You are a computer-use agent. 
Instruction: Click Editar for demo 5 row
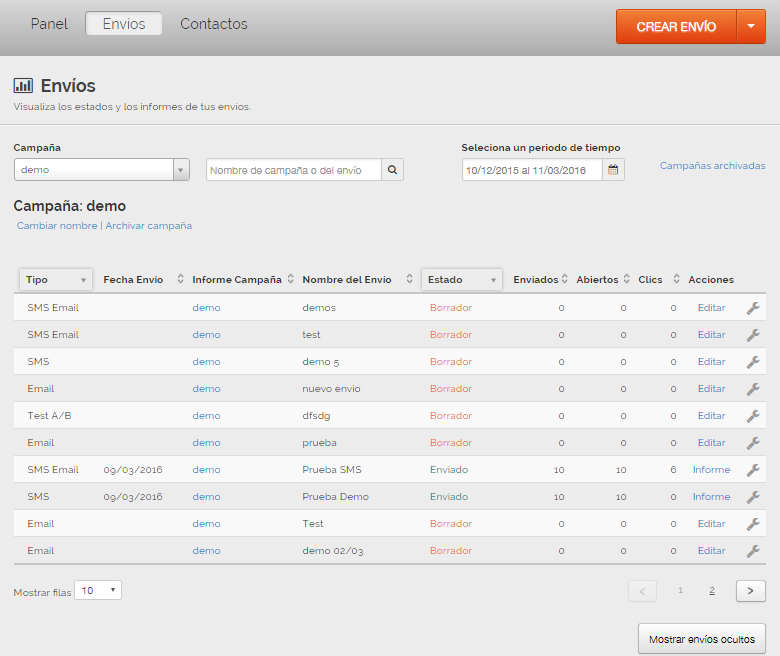pos(711,362)
